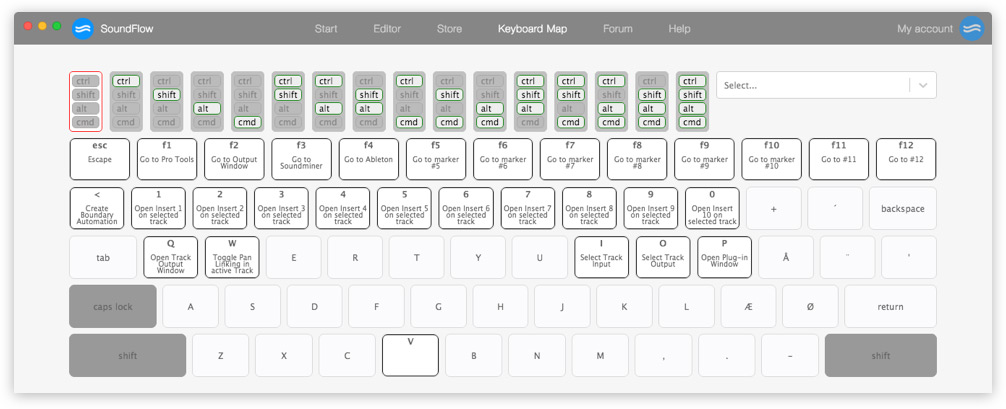The image size is (1006, 409).
Task: Select the all-four-modifiers combination
Action: click(x=692, y=101)
